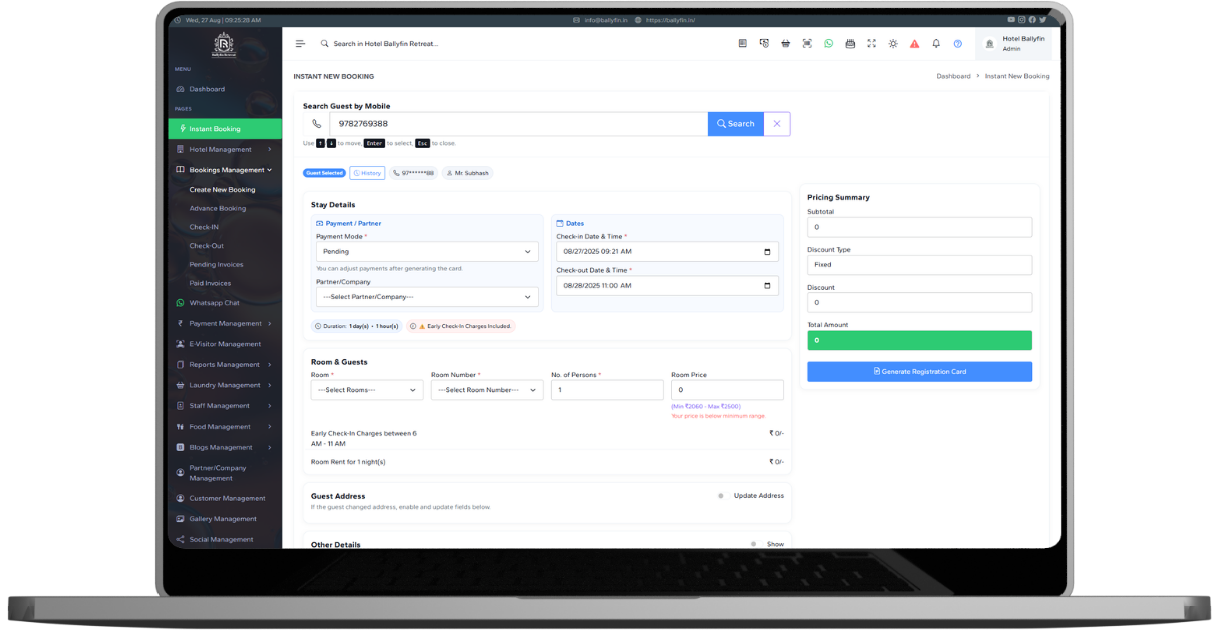Image resolution: width=1220 pixels, height=630 pixels.
Task: Open the shopping basket icon
Action: [785, 44]
